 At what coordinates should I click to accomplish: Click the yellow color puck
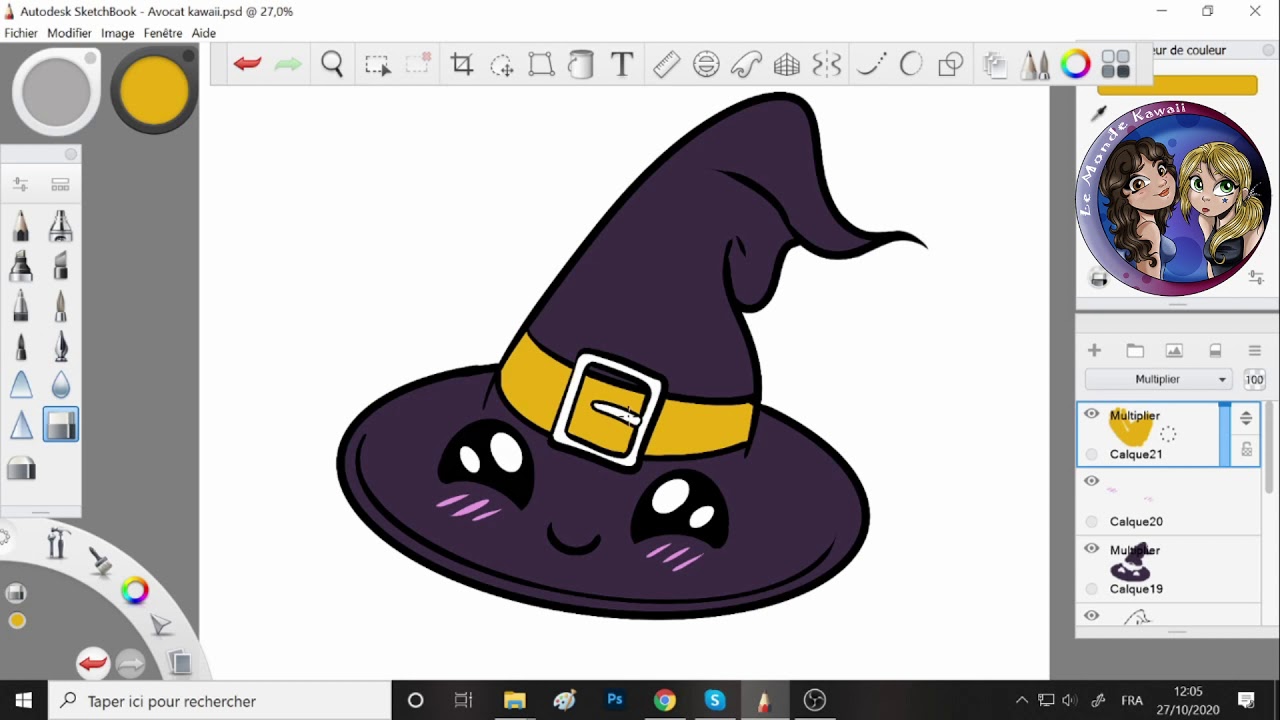(x=154, y=90)
